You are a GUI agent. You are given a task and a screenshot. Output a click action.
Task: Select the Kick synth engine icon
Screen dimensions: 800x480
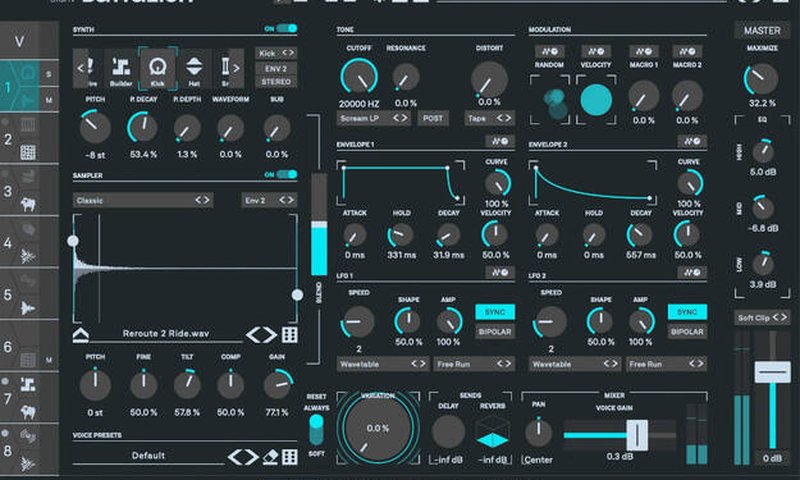pos(157,68)
